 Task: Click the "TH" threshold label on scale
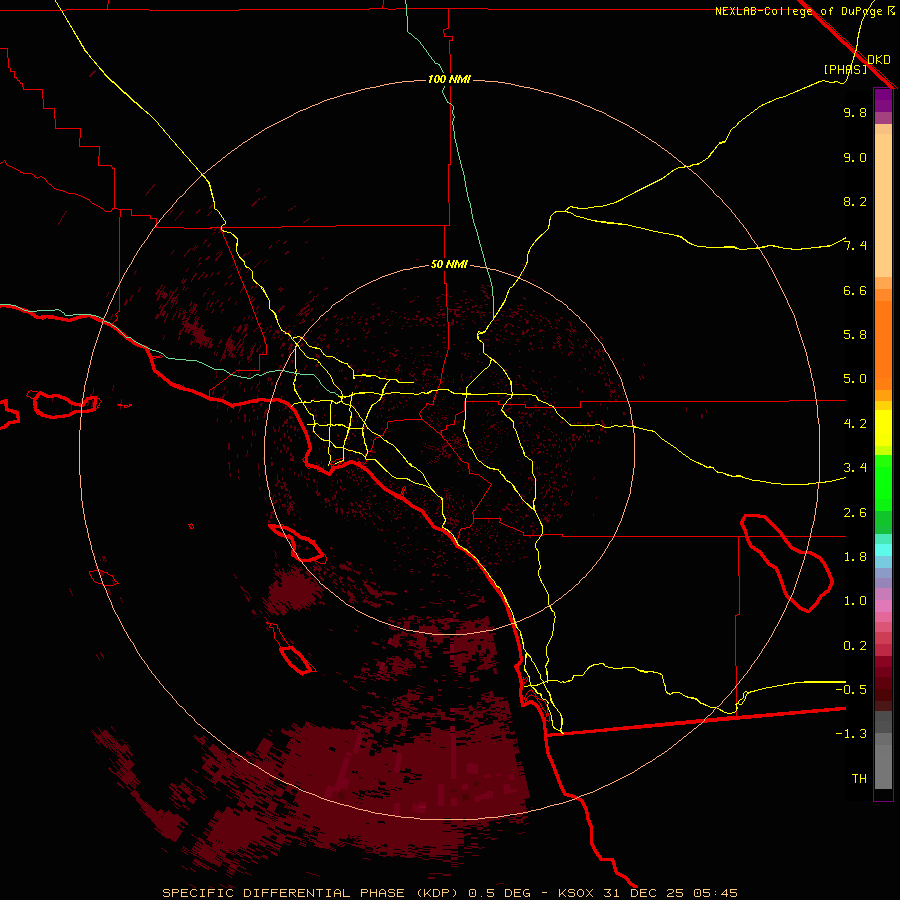(859, 779)
